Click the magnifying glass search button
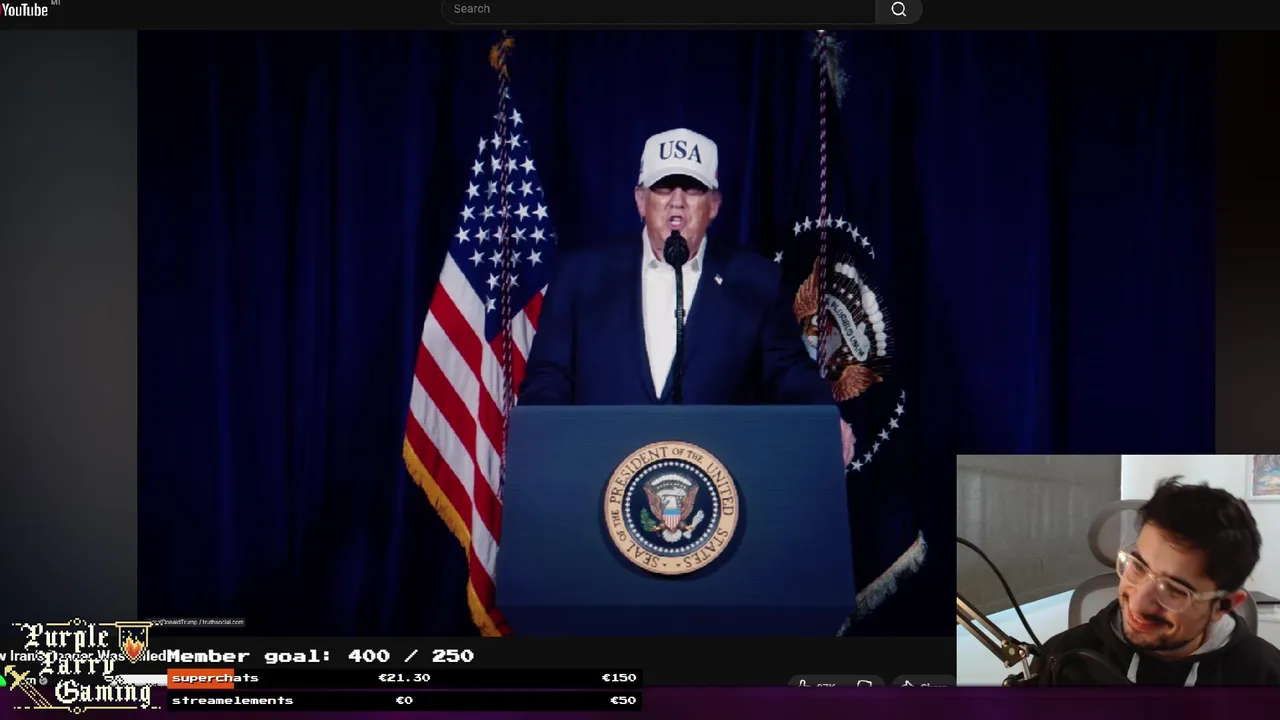Viewport: 1280px width, 720px height. [898, 9]
